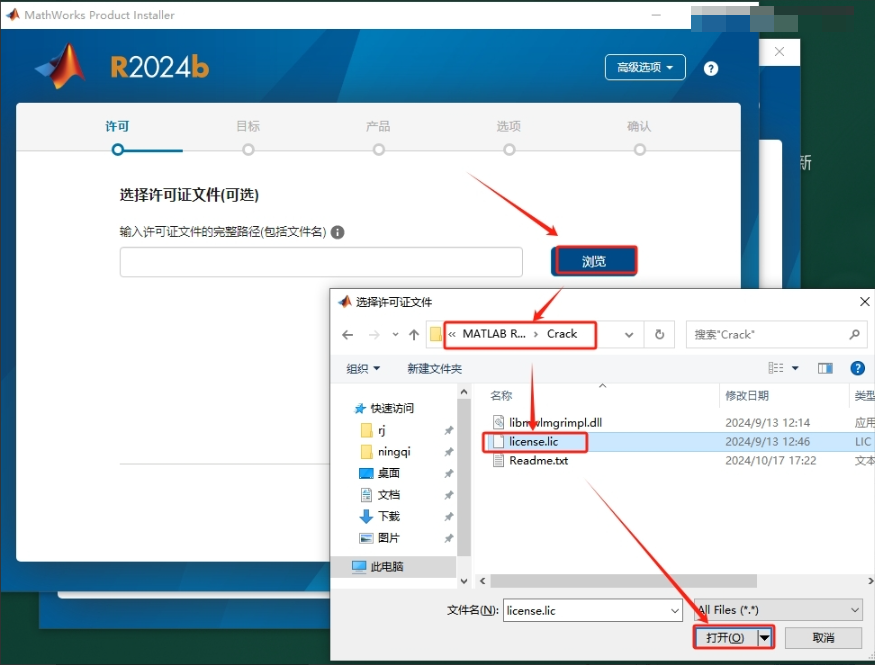Open the 组织 menu
875x665 pixels.
click(x=363, y=368)
